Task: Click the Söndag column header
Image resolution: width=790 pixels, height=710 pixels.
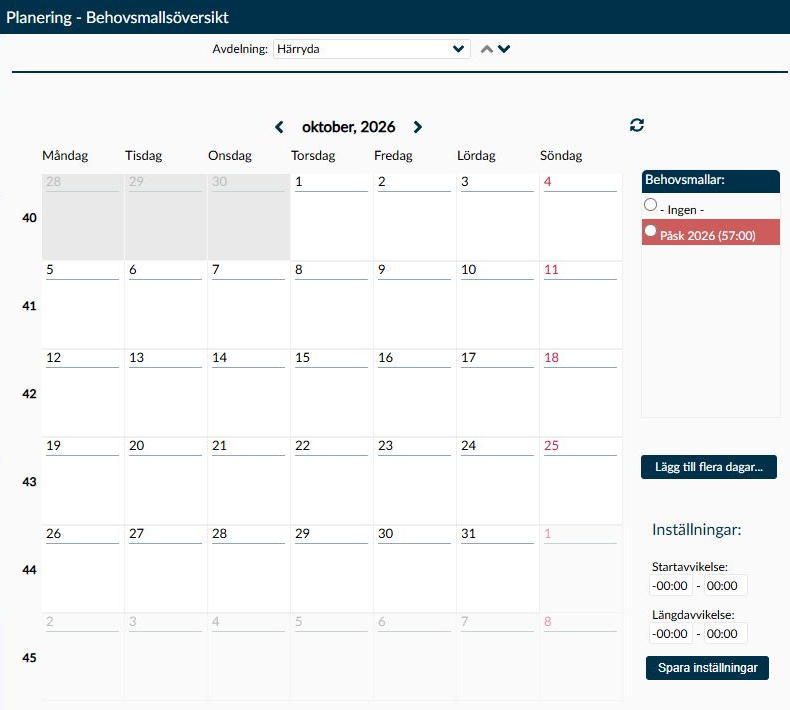Action: (x=561, y=156)
